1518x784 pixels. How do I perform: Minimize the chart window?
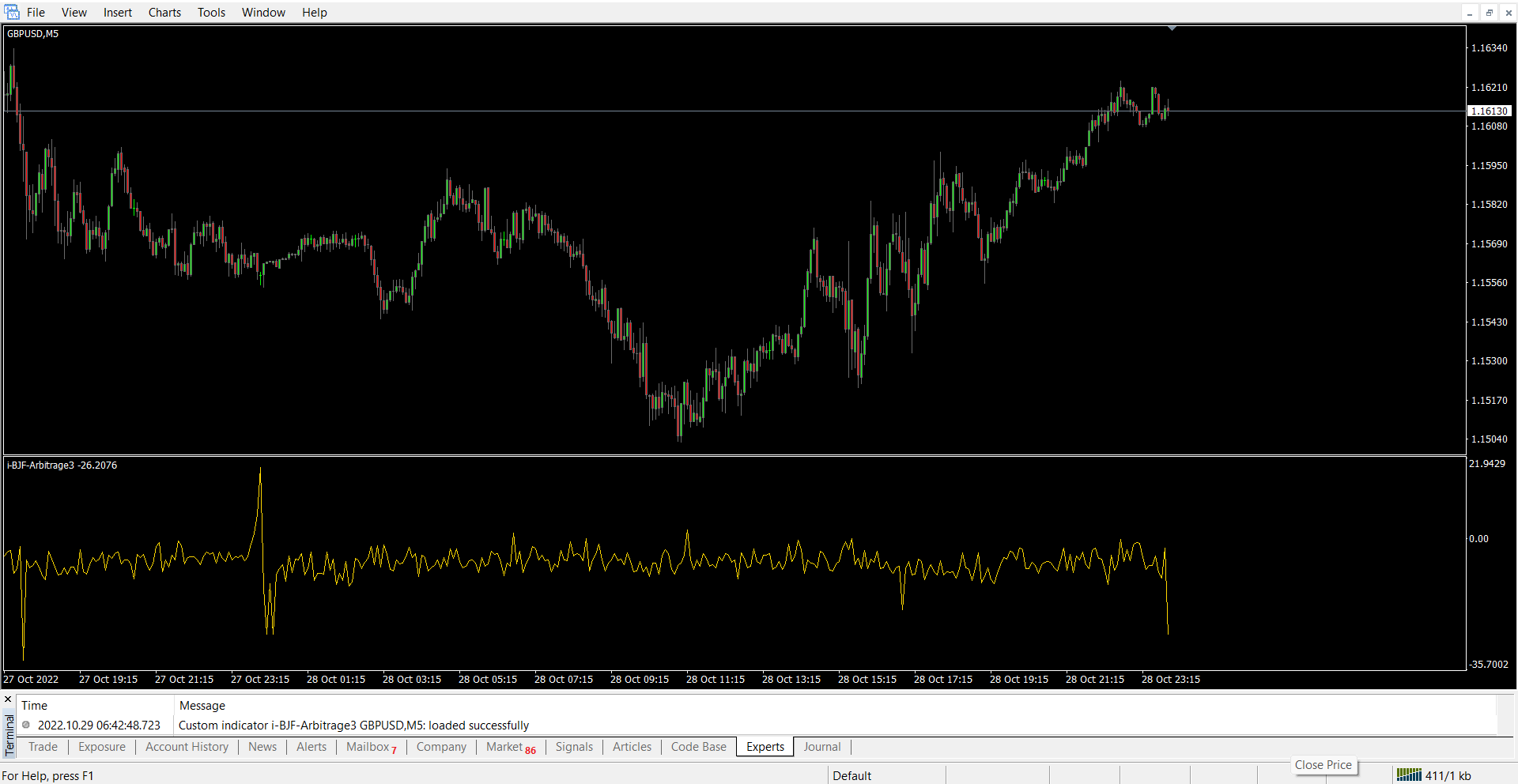click(1470, 13)
